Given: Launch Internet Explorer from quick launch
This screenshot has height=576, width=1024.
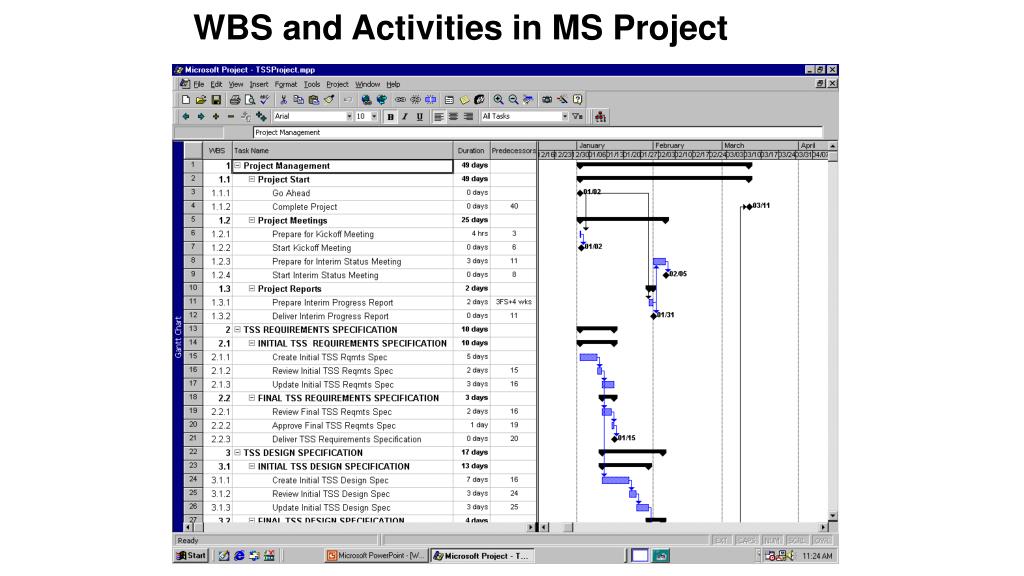Looking at the screenshot, I should [x=239, y=556].
